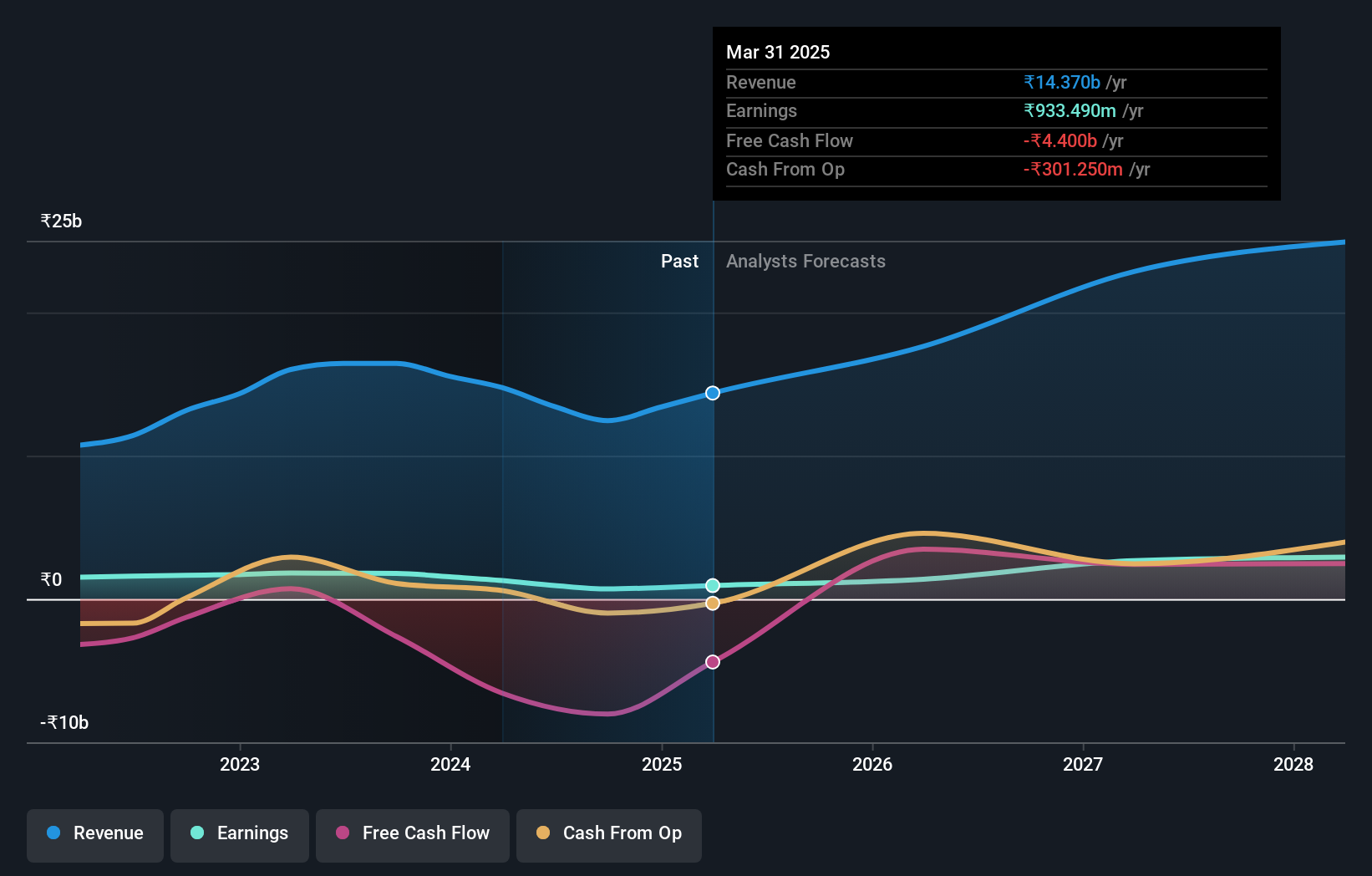
Task: Click the Cash From Op orange data point marker
Action: [x=713, y=604]
